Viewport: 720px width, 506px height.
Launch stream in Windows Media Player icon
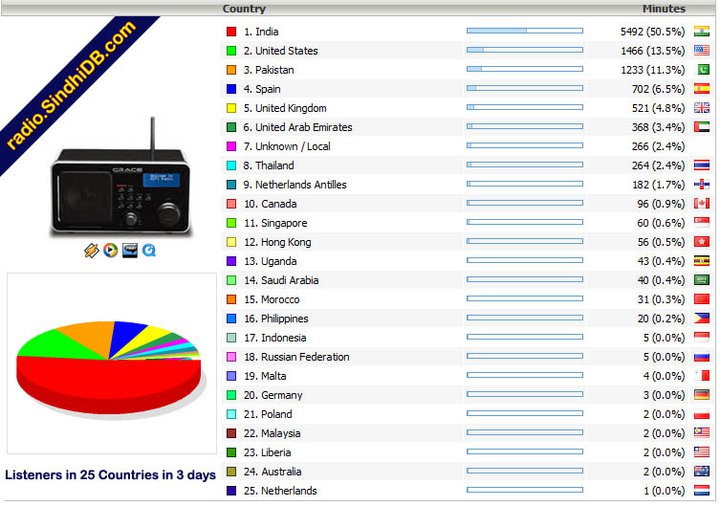coord(110,250)
